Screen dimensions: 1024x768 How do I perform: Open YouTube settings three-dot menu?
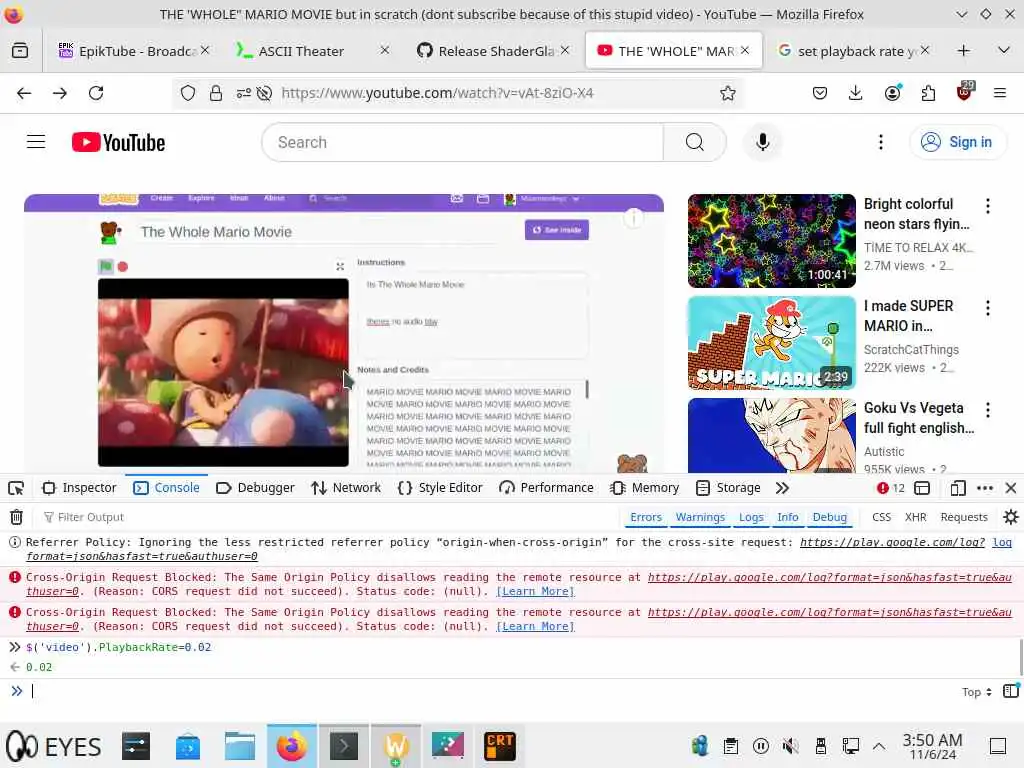pyautogui.click(x=880, y=142)
